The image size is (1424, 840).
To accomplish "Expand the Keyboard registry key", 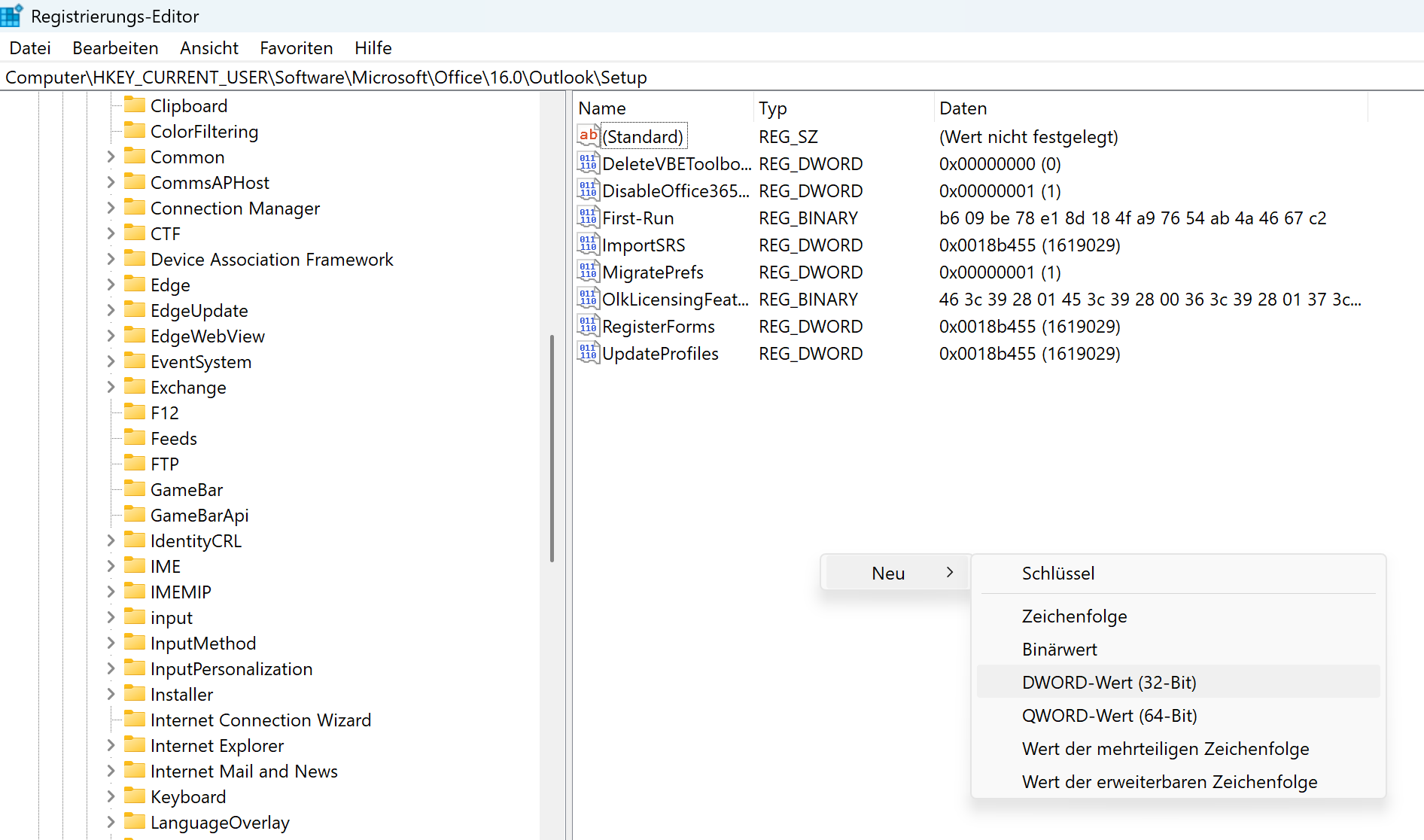I will [x=111, y=796].
